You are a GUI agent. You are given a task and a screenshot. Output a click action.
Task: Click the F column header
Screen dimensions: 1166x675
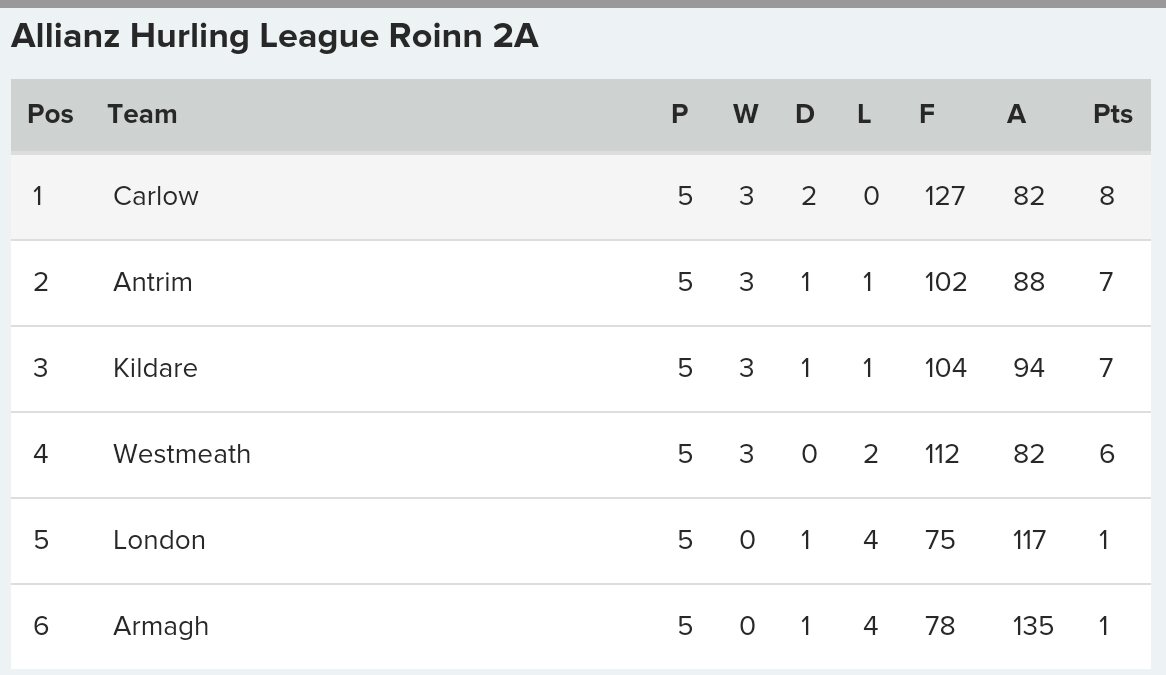[x=927, y=114]
